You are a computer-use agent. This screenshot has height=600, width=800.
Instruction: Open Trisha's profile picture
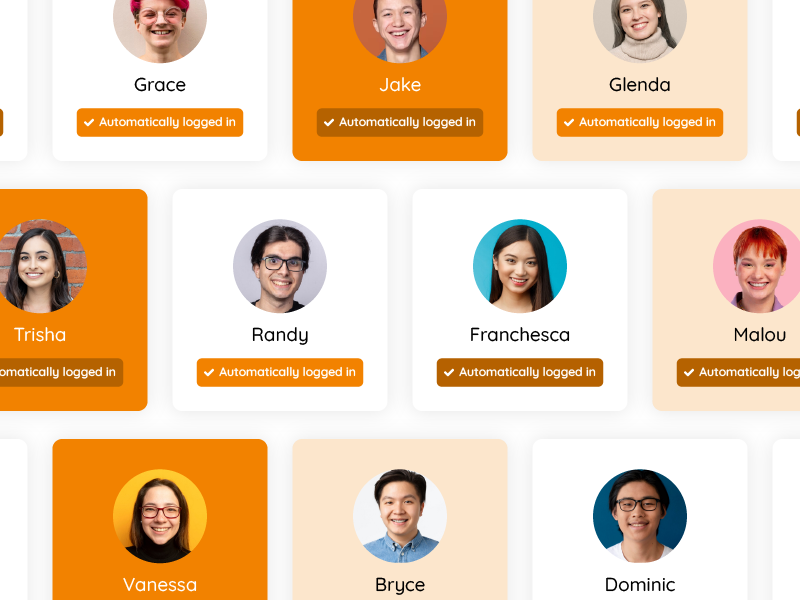pos(42,266)
